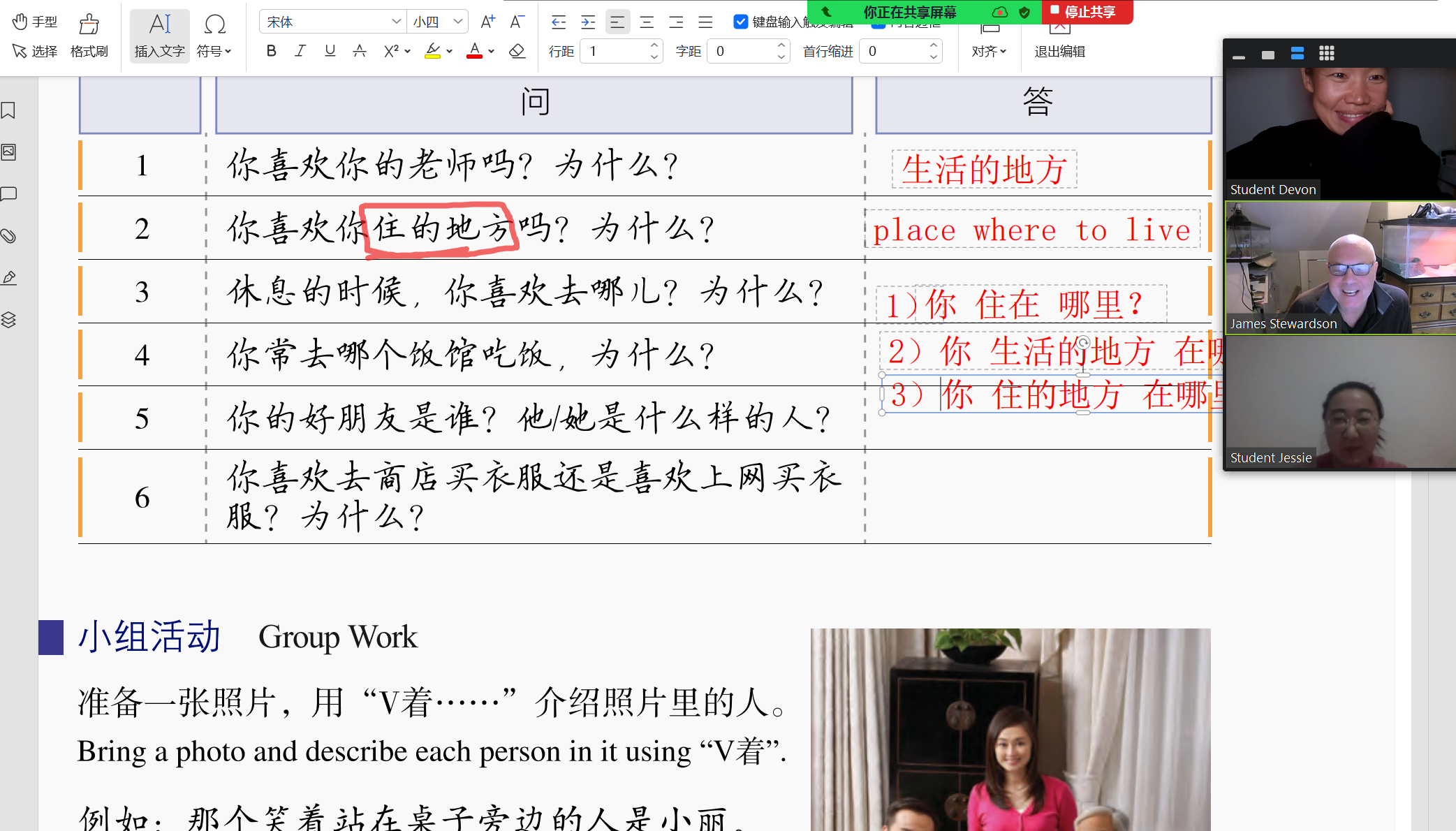Select the hand tool (手型)
Image resolution: width=1456 pixels, height=831 pixels.
(x=35, y=22)
